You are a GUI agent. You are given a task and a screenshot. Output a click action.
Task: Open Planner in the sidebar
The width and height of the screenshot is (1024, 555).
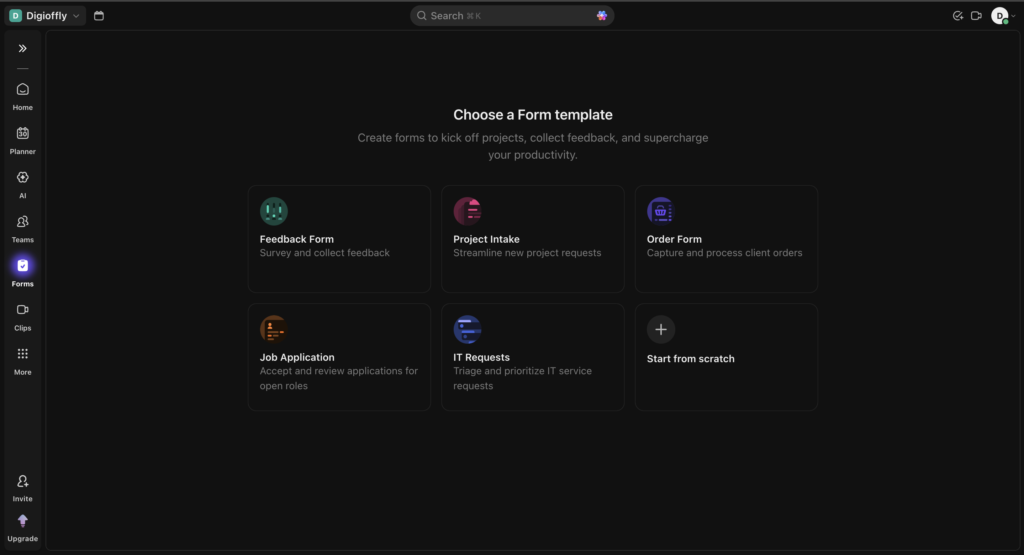click(x=22, y=140)
